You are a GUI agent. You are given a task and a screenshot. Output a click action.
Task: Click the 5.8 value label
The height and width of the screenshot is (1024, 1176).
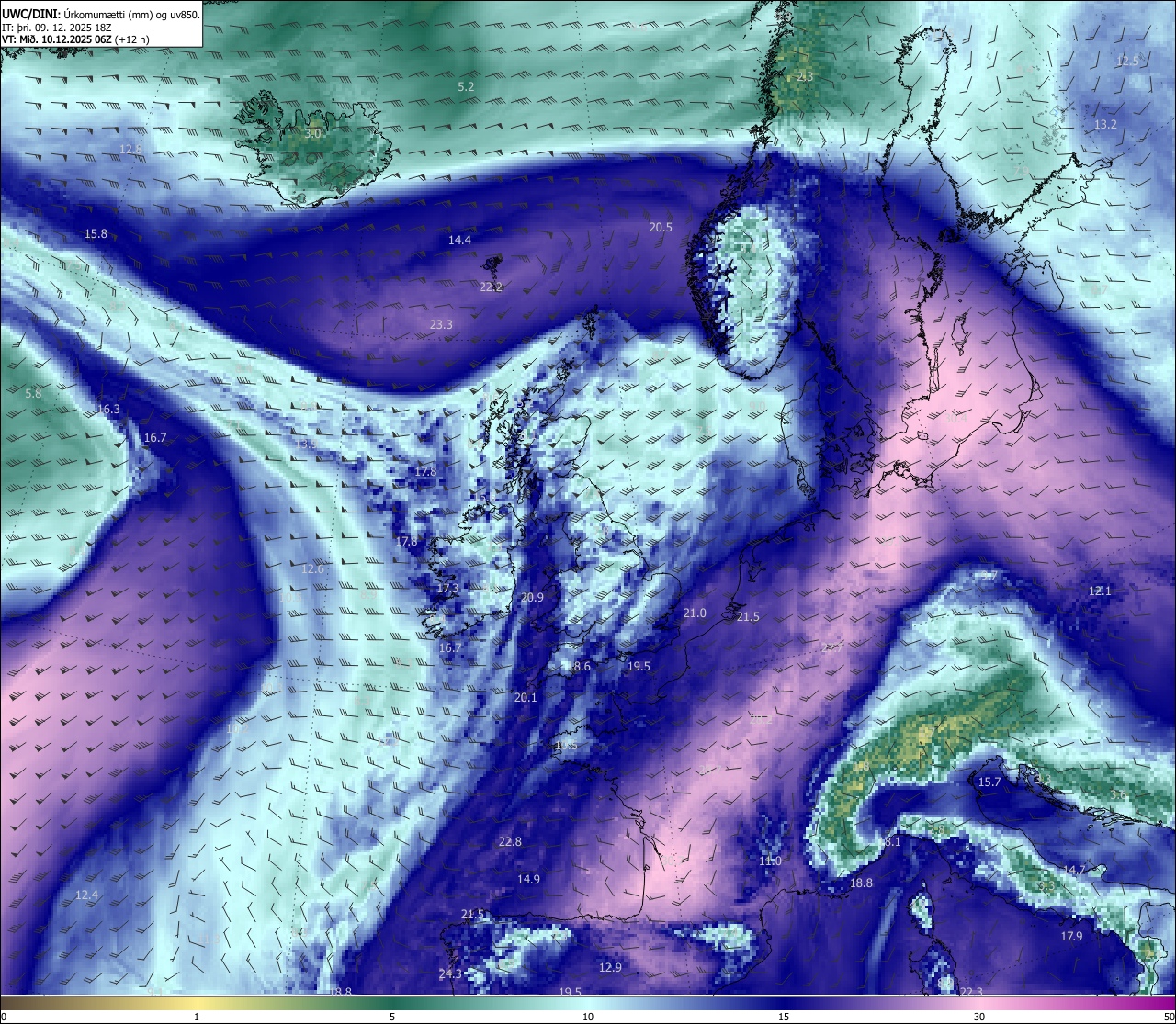click(33, 393)
